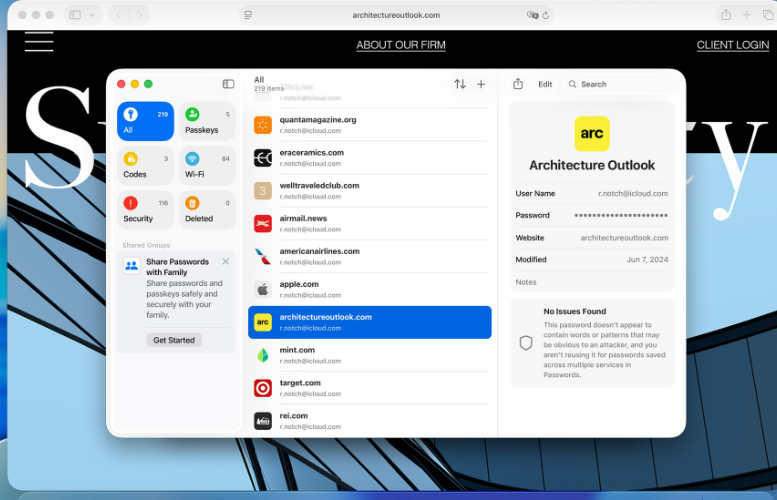Open the Security recommendations category
Viewport: 777px width, 500px height.
pyautogui.click(x=145, y=210)
